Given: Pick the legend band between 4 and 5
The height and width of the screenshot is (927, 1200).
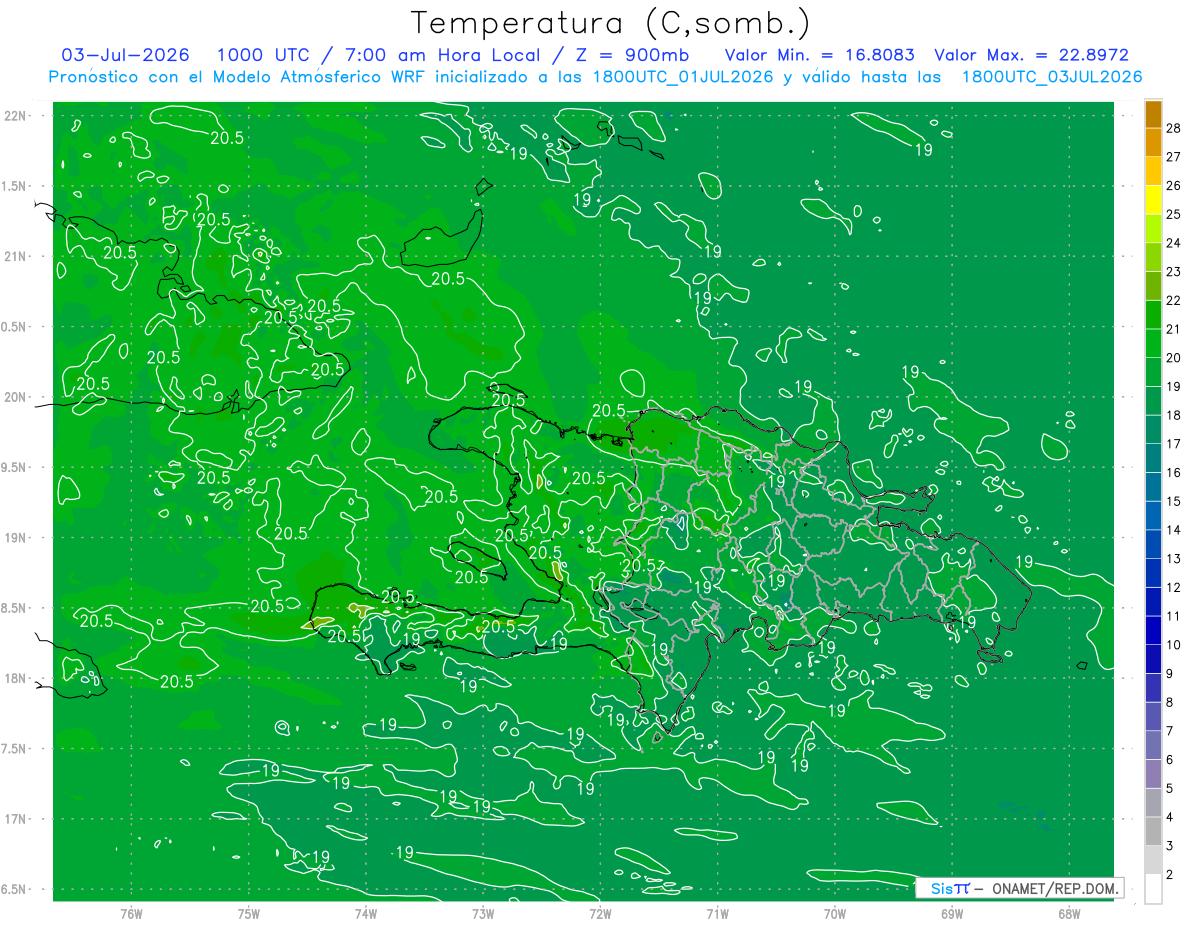Looking at the screenshot, I should click(x=1153, y=802).
